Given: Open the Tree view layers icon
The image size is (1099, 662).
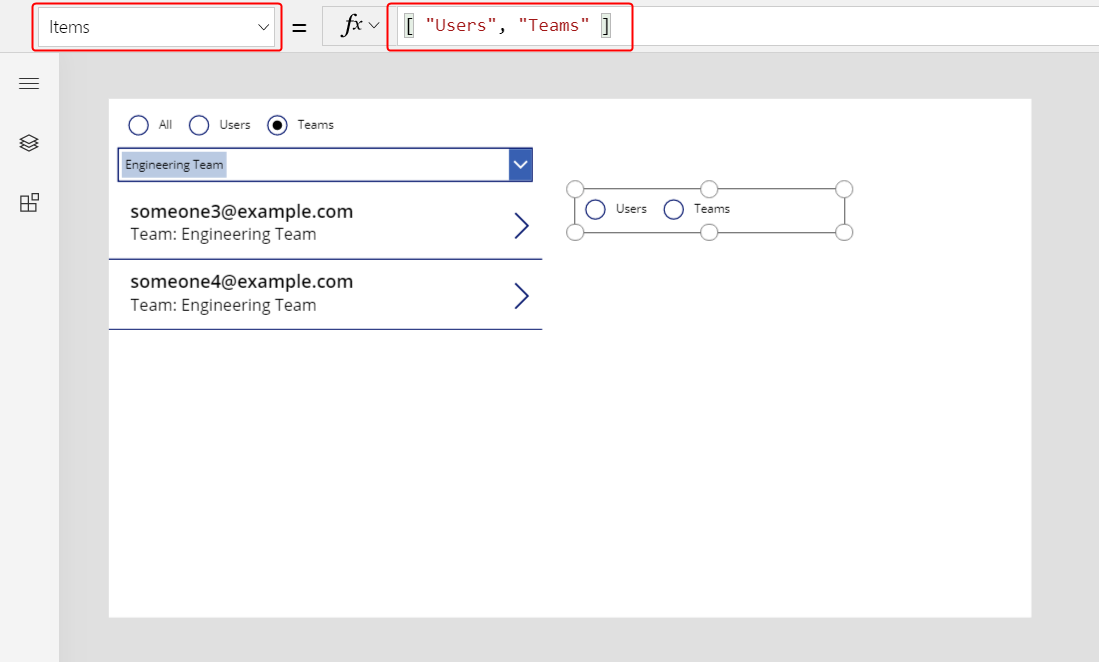Looking at the screenshot, I should pos(29,143).
